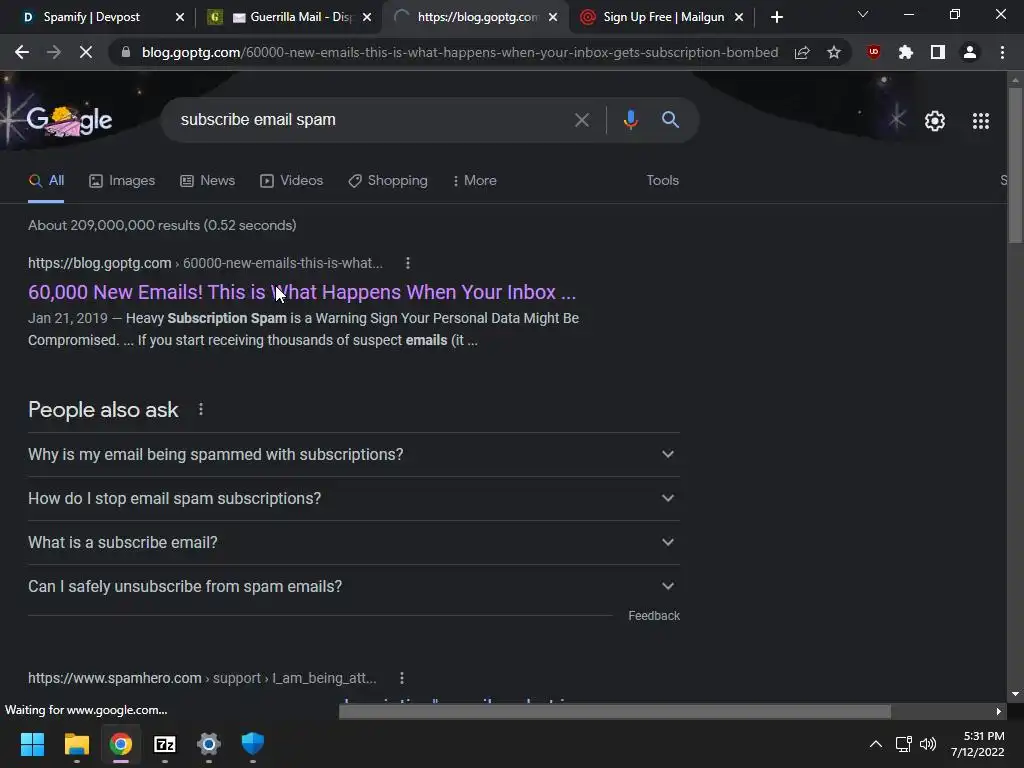Expand 'How do I stop email spam subscriptions?'
Image resolution: width=1024 pixels, height=768 pixels.
pyautogui.click(x=353, y=498)
